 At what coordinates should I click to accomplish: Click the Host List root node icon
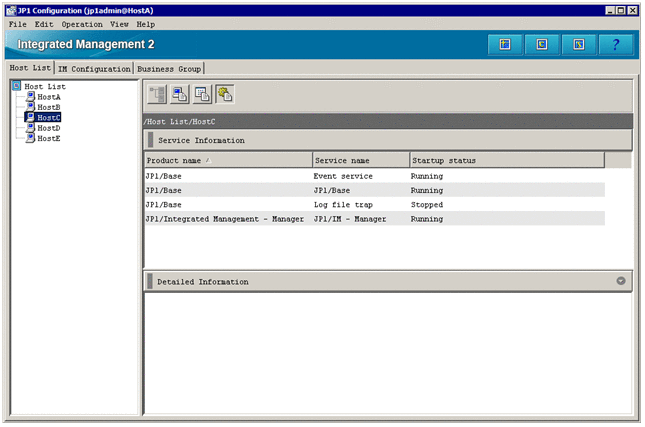17,86
